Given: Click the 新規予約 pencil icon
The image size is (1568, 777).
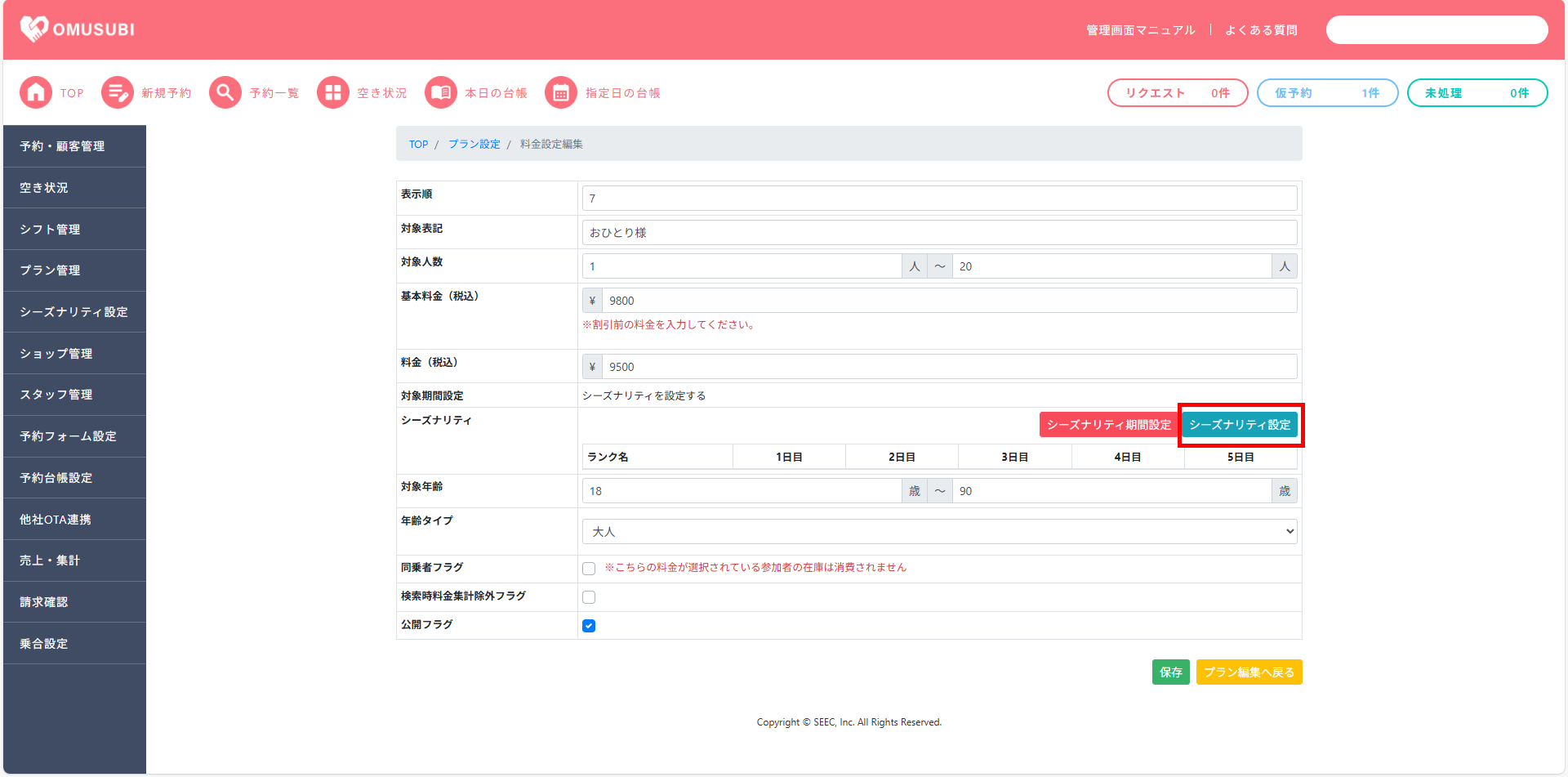Looking at the screenshot, I should point(117,93).
